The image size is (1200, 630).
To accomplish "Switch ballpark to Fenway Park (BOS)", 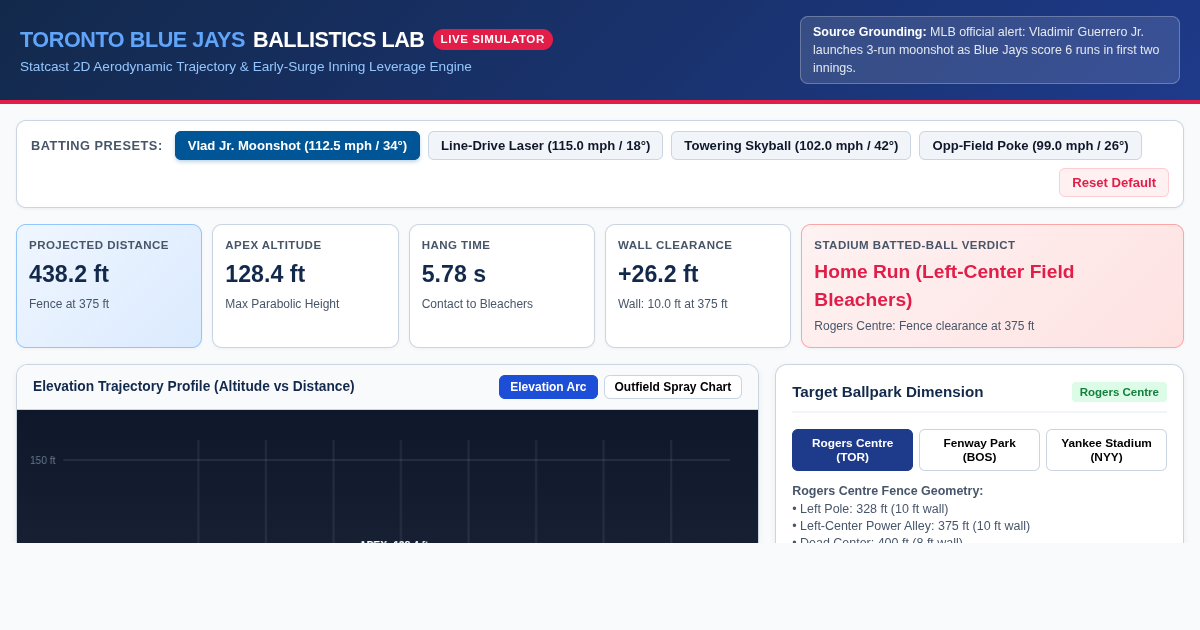I will [979, 450].
